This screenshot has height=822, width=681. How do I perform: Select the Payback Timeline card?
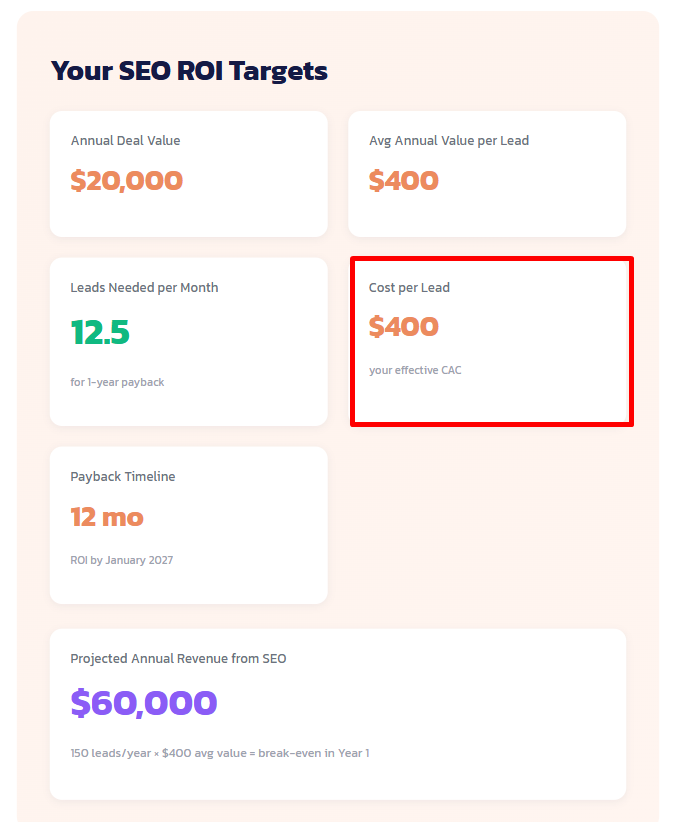(188, 524)
